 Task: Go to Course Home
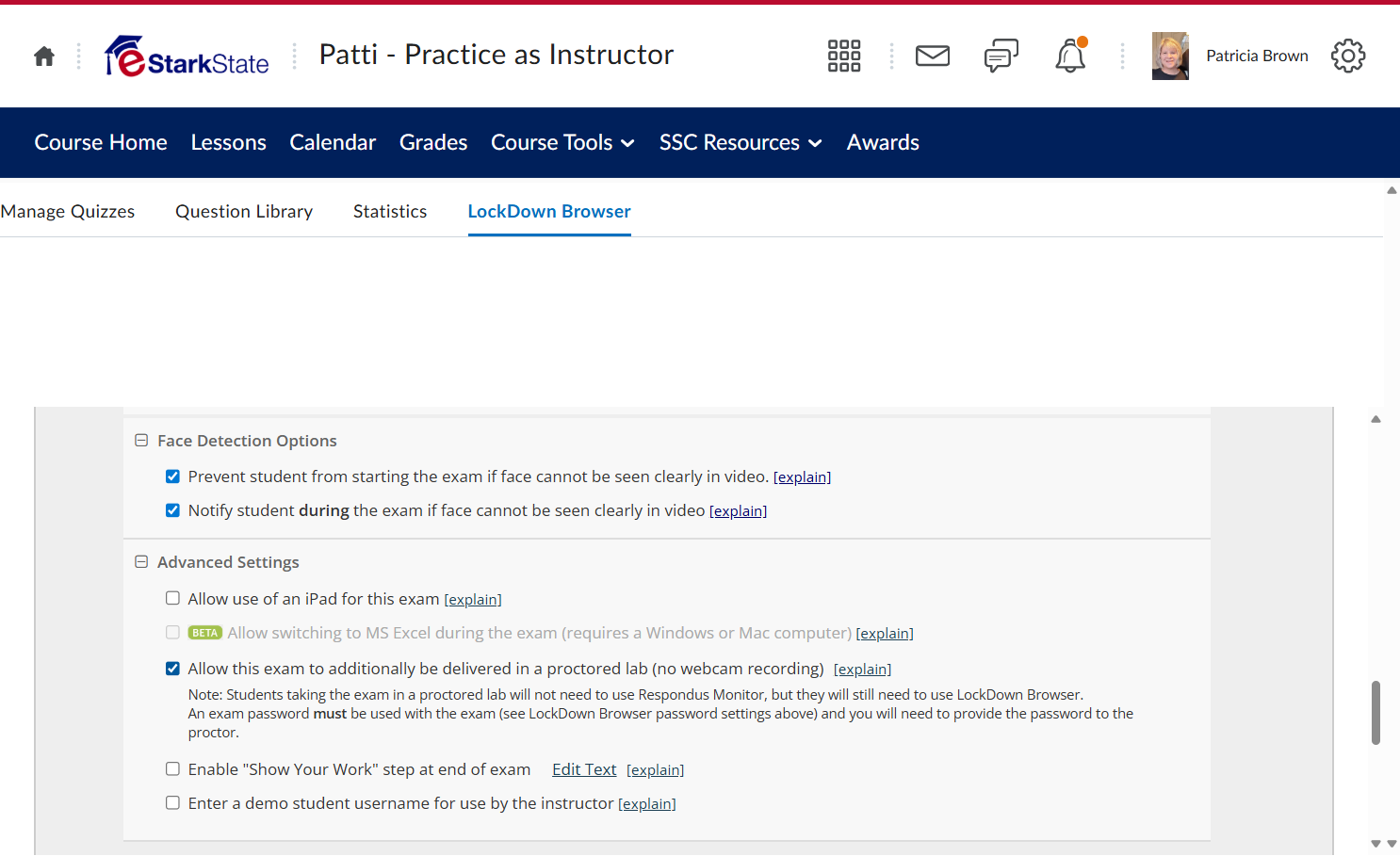pyautogui.click(x=101, y=143)
